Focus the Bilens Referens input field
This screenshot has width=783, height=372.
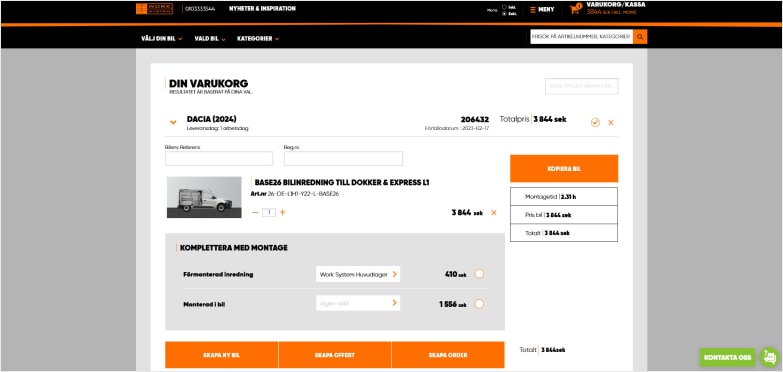coord(219,159)
